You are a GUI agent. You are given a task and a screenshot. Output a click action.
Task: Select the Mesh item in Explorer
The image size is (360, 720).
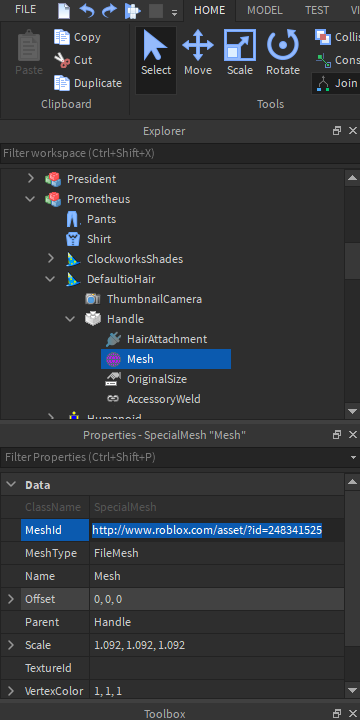166,359
